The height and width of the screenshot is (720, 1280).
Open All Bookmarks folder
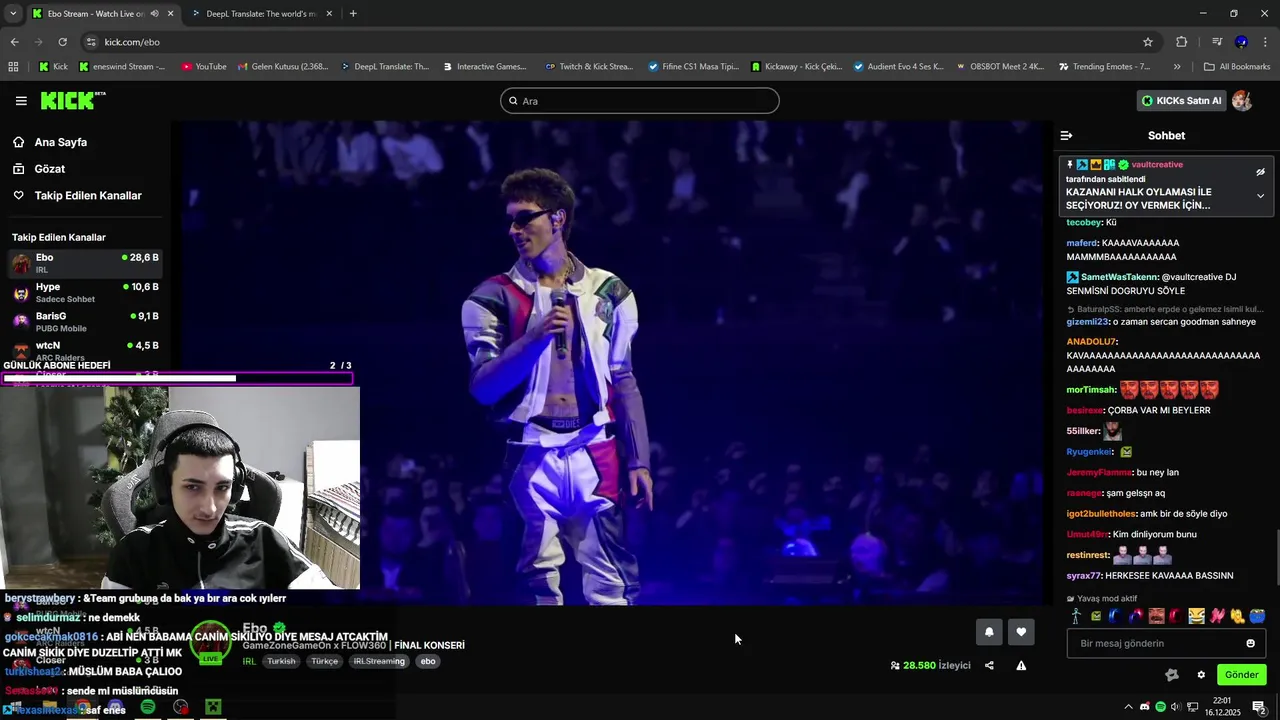(1237, 67)
